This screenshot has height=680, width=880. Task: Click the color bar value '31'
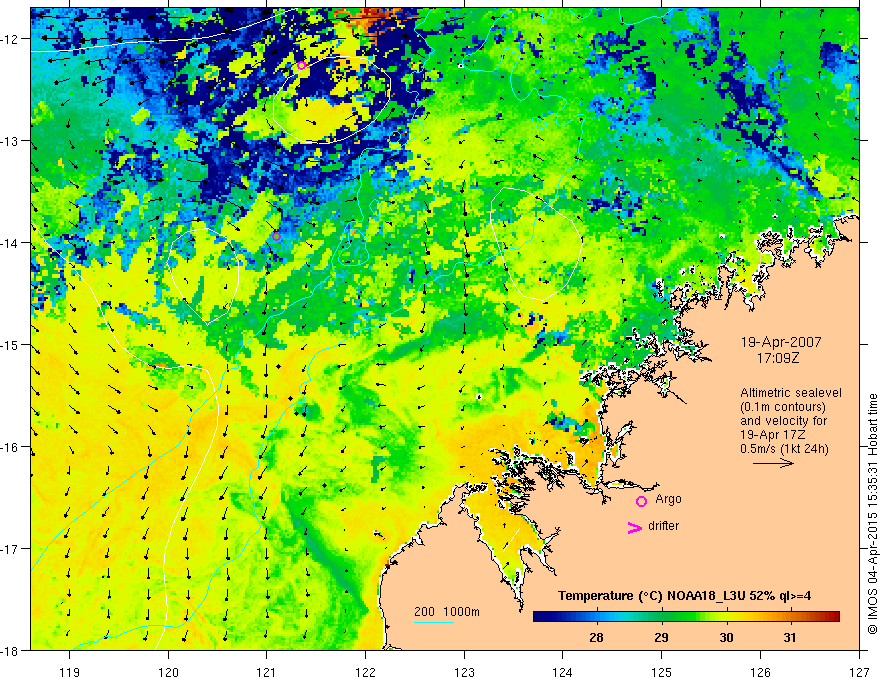(x=790, y=637)
